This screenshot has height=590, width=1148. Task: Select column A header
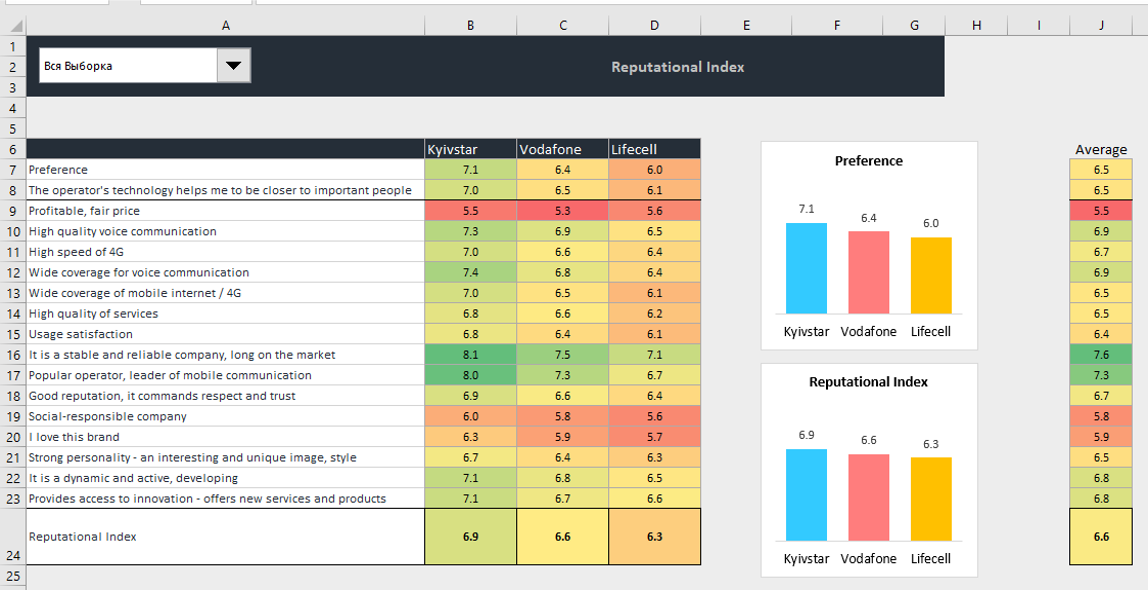click(226, 26)
